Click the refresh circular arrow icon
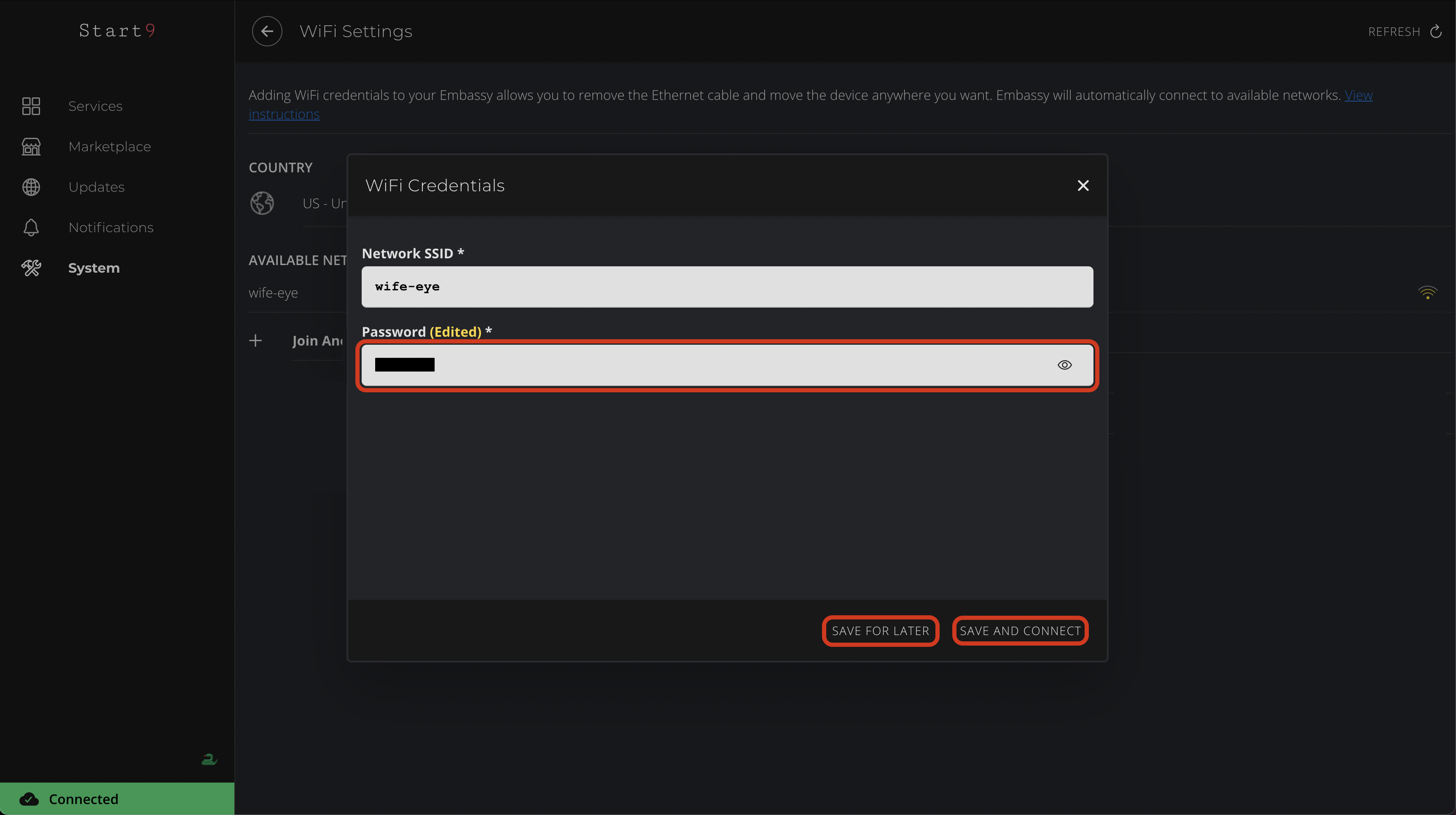The width and height of the screenshot is (1456, 815). click(x=1436, y=32)
